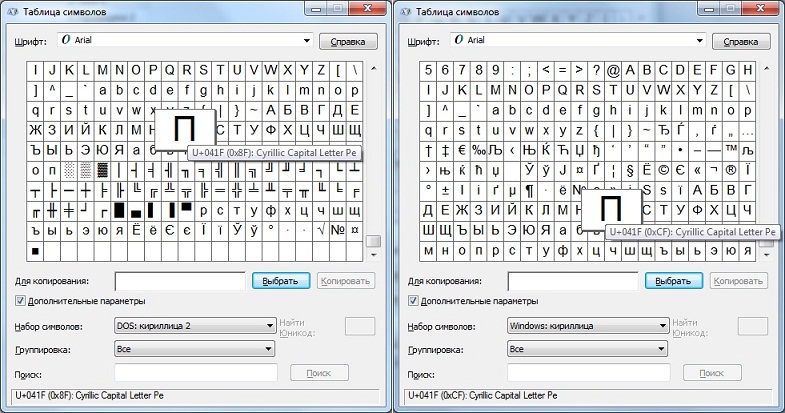Click the scrollbar thumb in left window's grid

[373, 241]
